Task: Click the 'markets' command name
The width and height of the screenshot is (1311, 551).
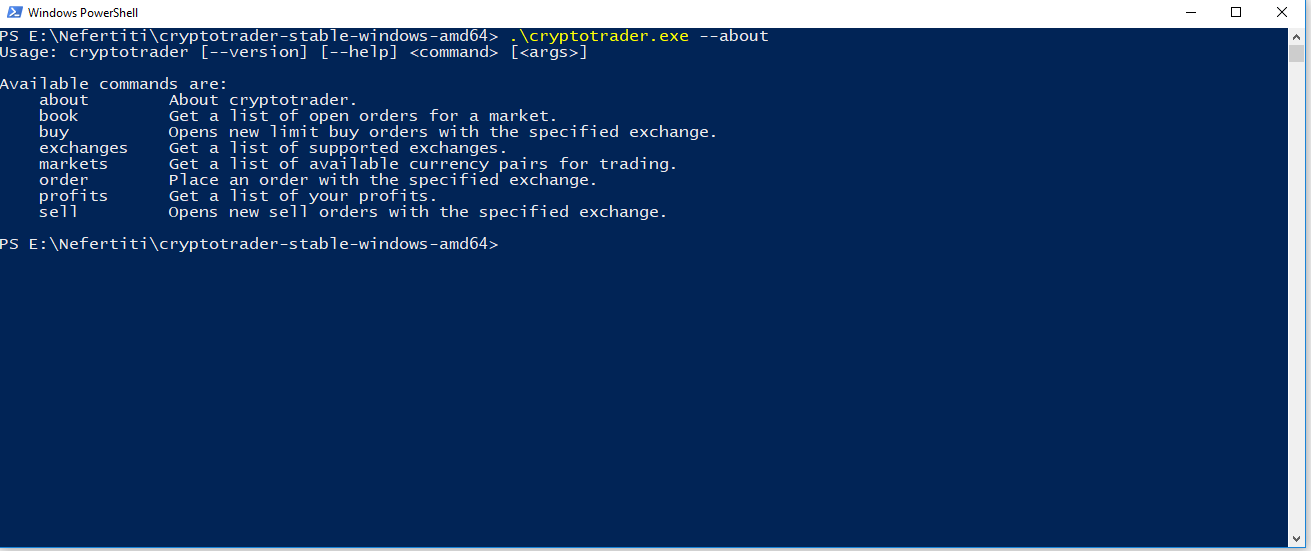Action: pyautogui.click(x=73, y=164)
